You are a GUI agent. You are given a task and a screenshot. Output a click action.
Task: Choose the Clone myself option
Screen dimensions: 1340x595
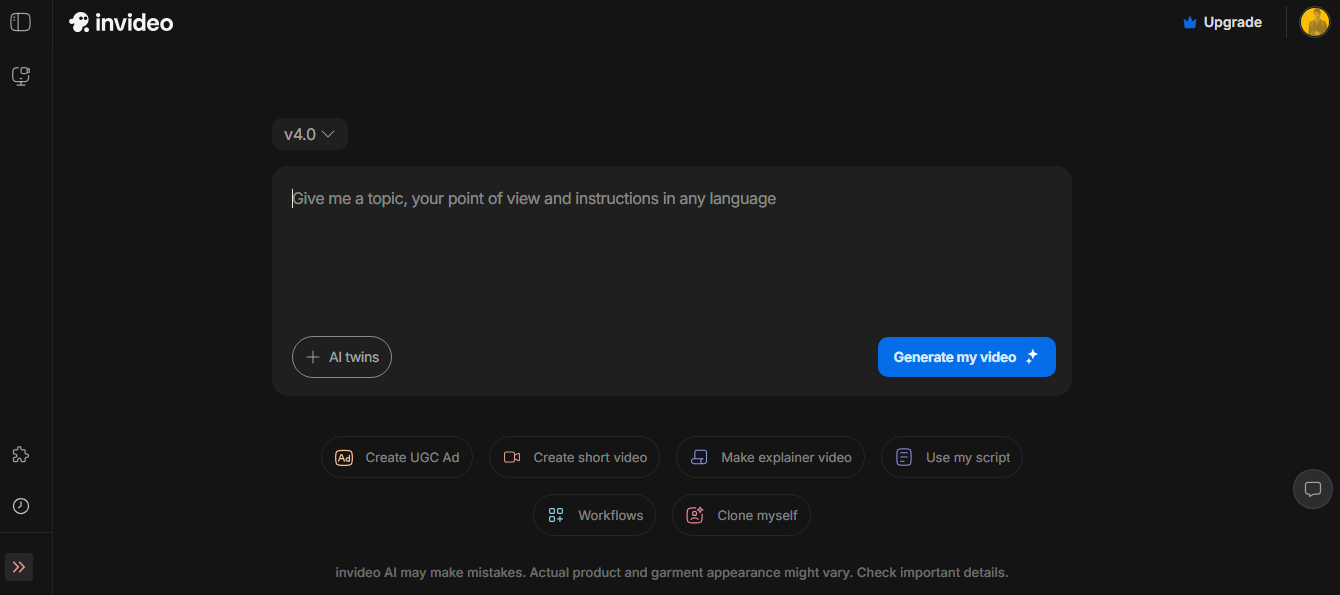point(741,515)
